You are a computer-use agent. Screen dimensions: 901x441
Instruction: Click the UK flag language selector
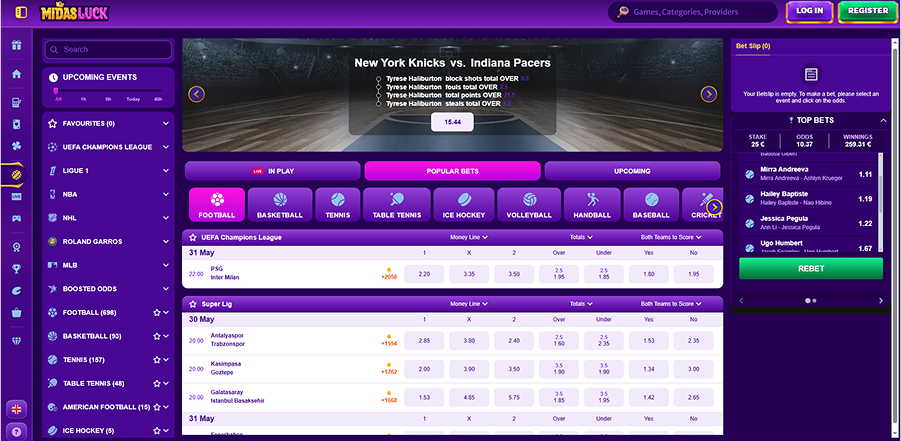[16, 409]
